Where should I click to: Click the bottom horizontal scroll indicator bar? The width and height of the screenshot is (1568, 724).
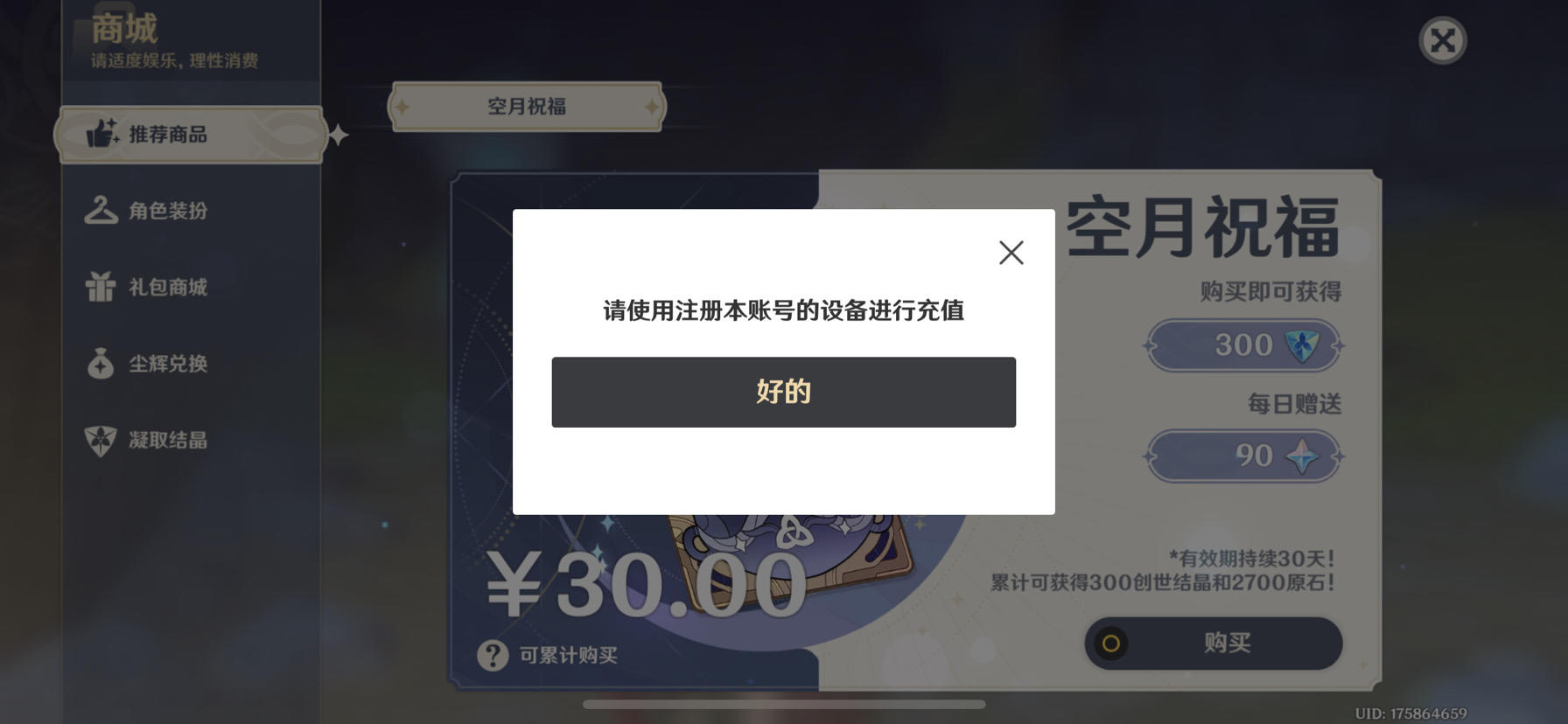pos(784,704)
